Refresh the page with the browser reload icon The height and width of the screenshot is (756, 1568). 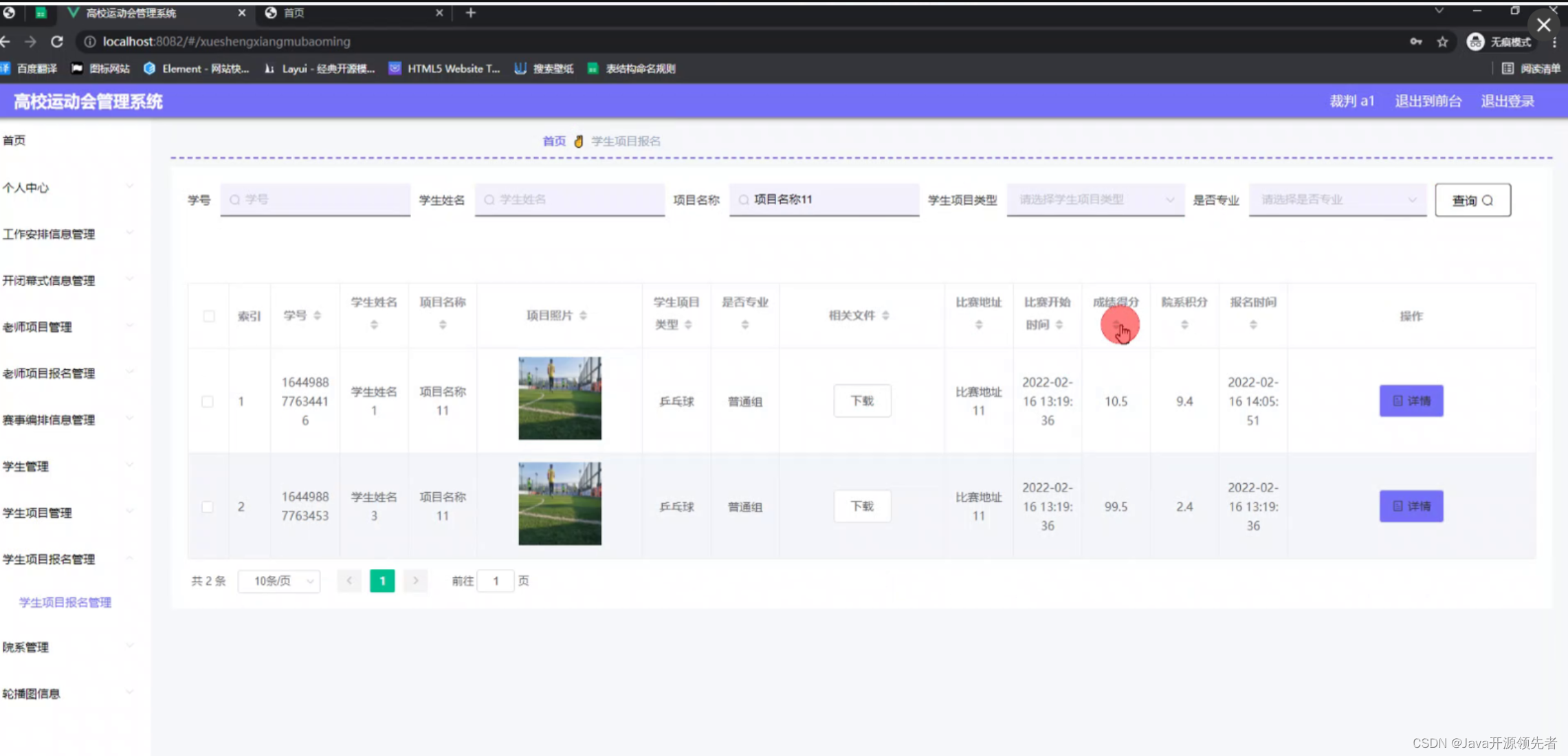click(58, 41)
